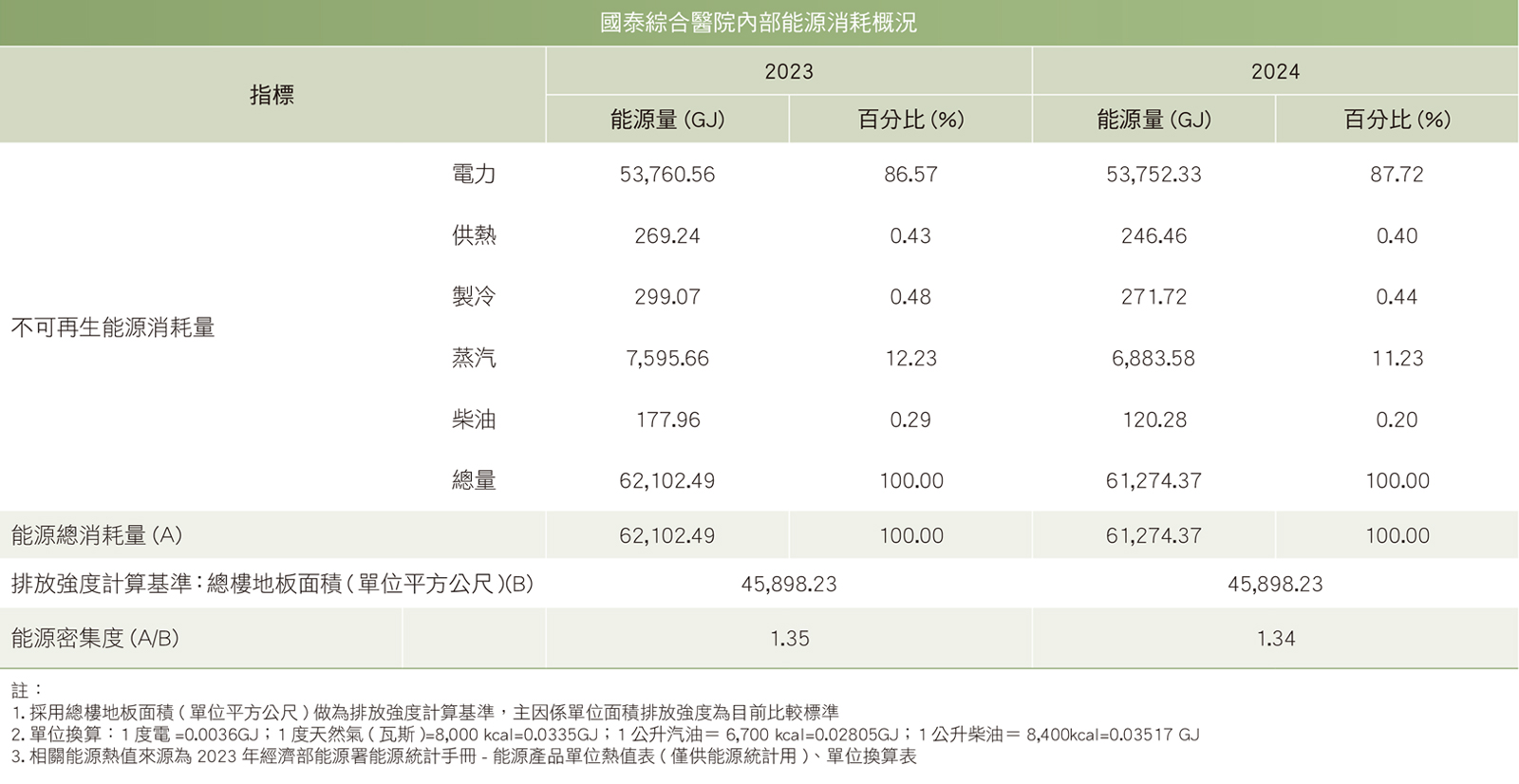
Task: Select the percentage 0.29
Action: pyautogui.click(x=910, y=420)
